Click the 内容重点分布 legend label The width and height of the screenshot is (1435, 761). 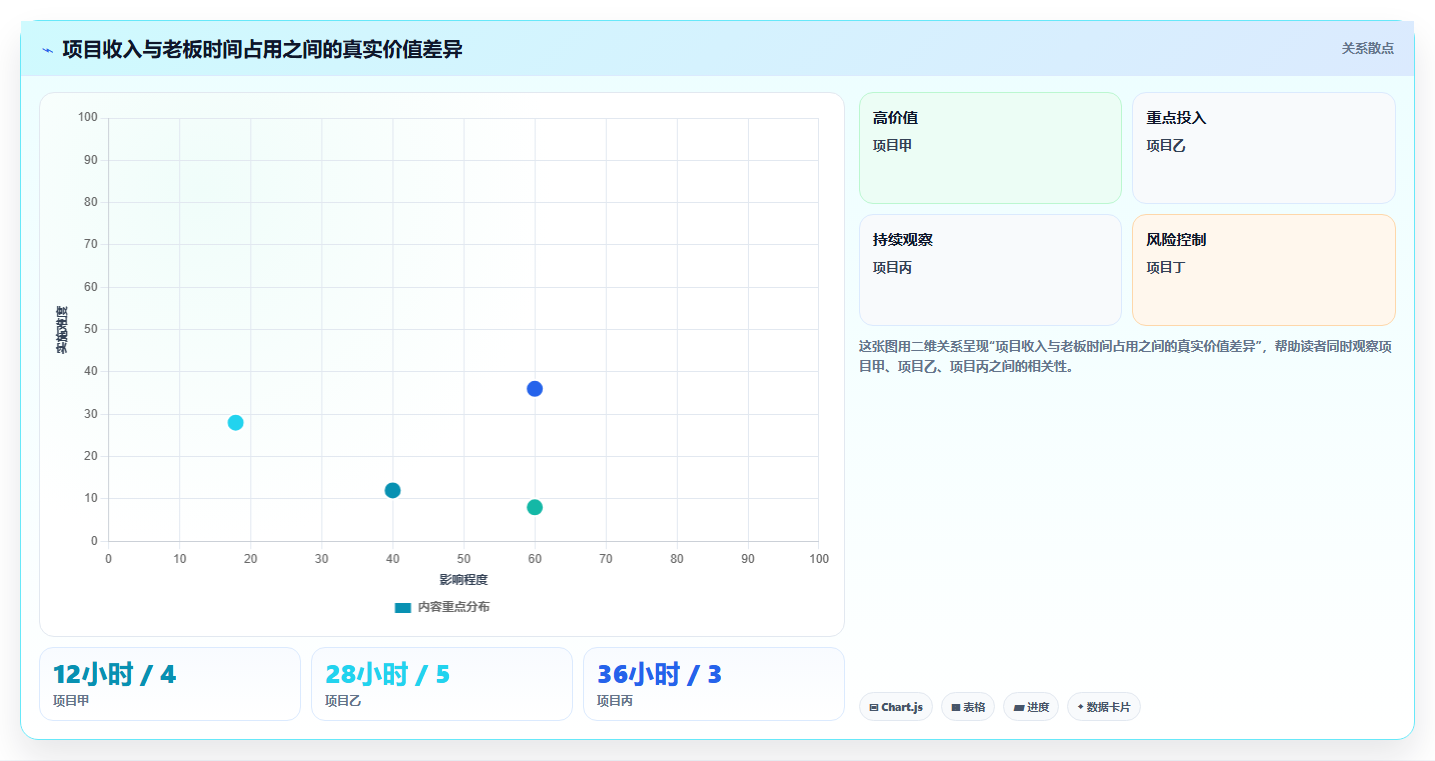click(453, 607)
